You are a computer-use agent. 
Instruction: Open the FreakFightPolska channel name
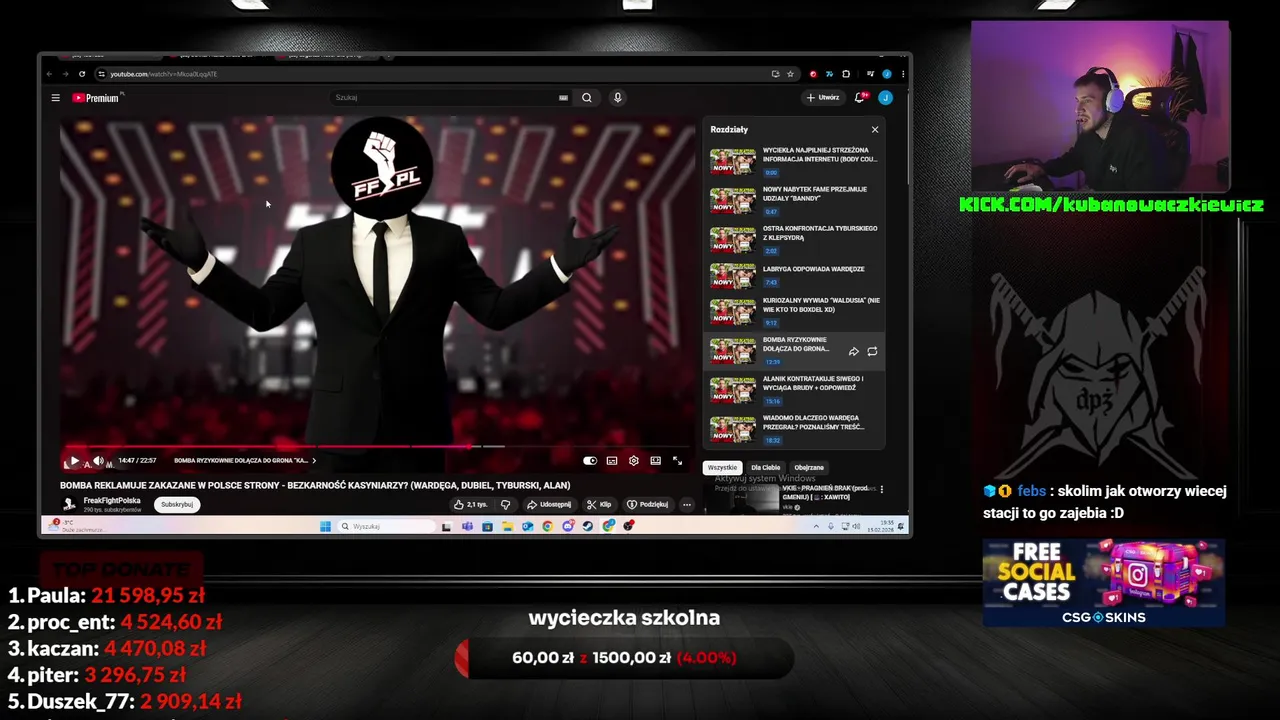tap(112, 500)
